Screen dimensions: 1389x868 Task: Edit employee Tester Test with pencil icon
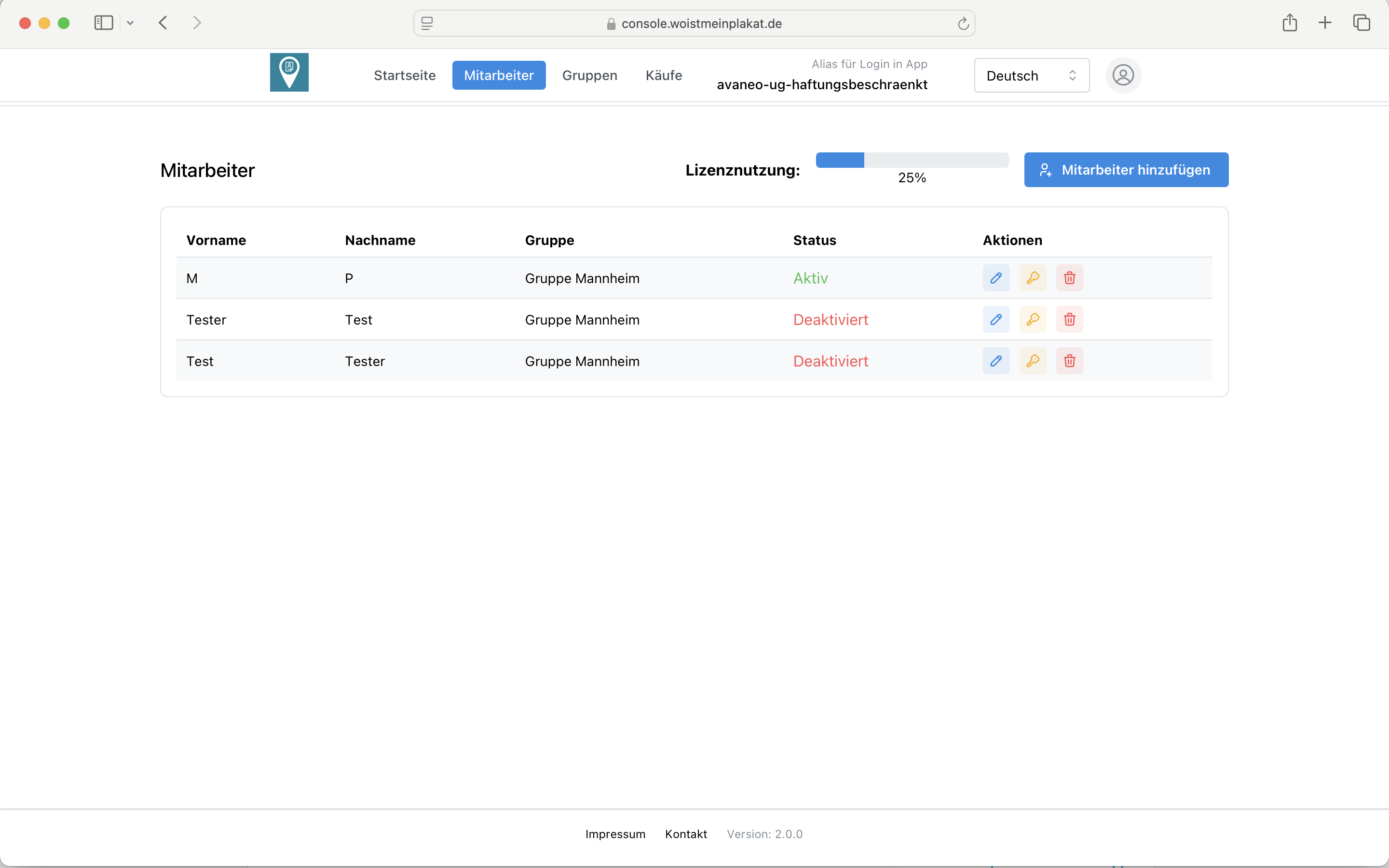pyautogui.click(x=996, y=319)
